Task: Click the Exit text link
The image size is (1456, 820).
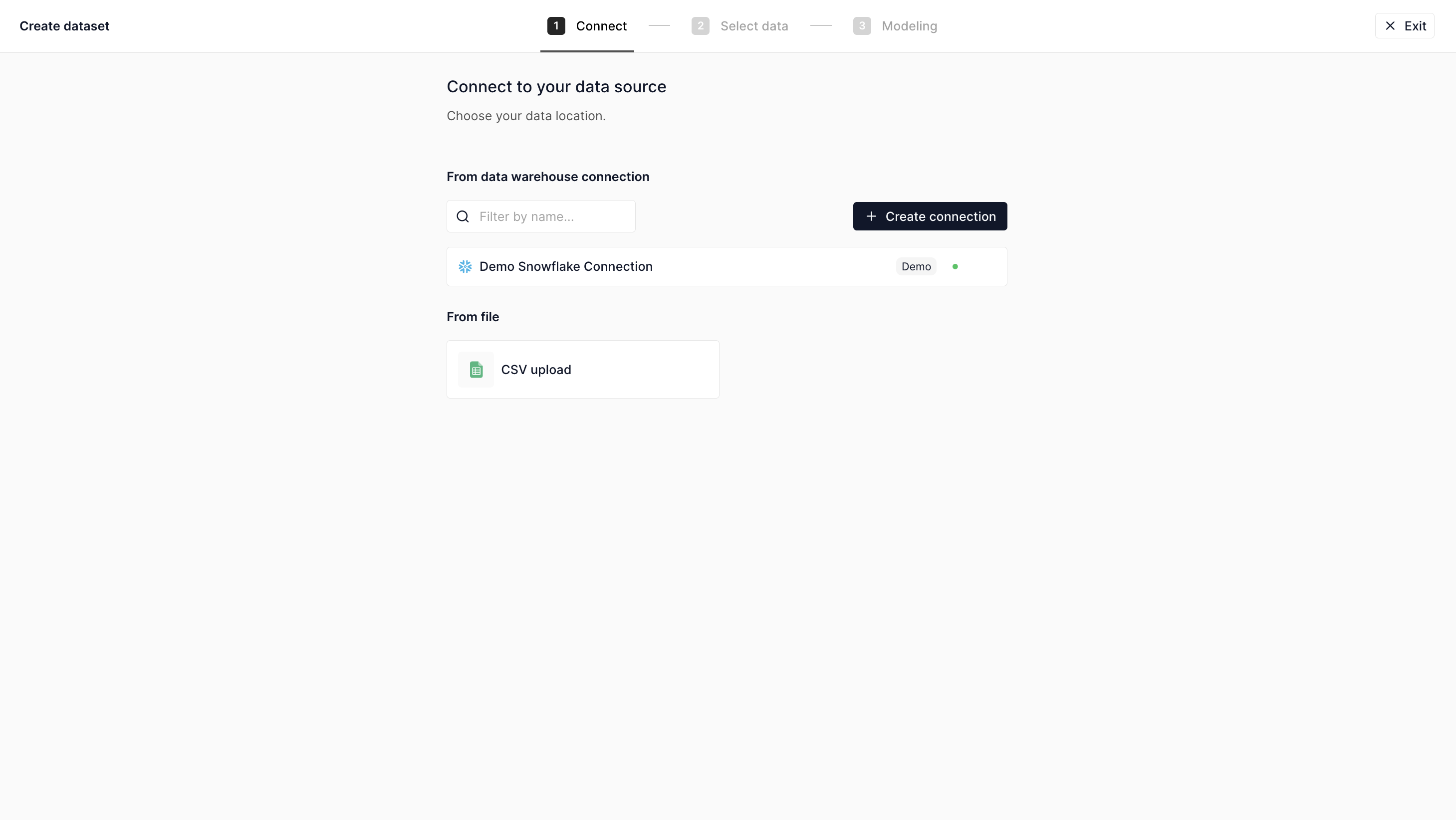Action: tap(1415, 26)
